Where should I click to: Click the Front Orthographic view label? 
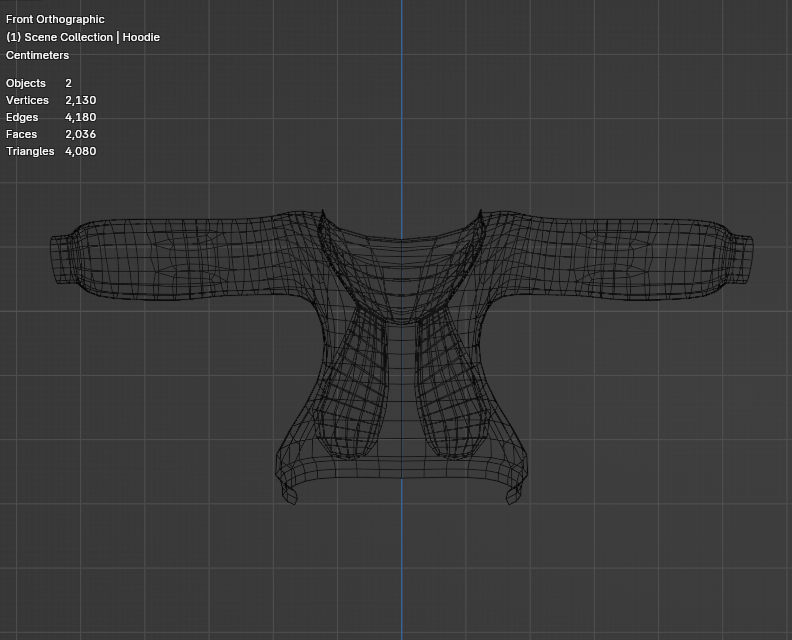click(x=55, y=19)
